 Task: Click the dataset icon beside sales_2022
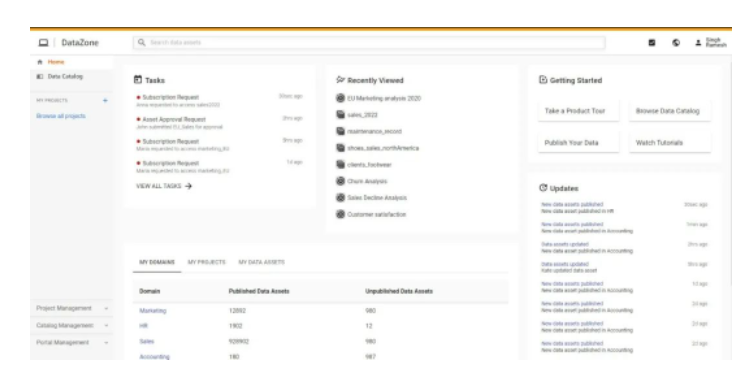click(340, 115)
